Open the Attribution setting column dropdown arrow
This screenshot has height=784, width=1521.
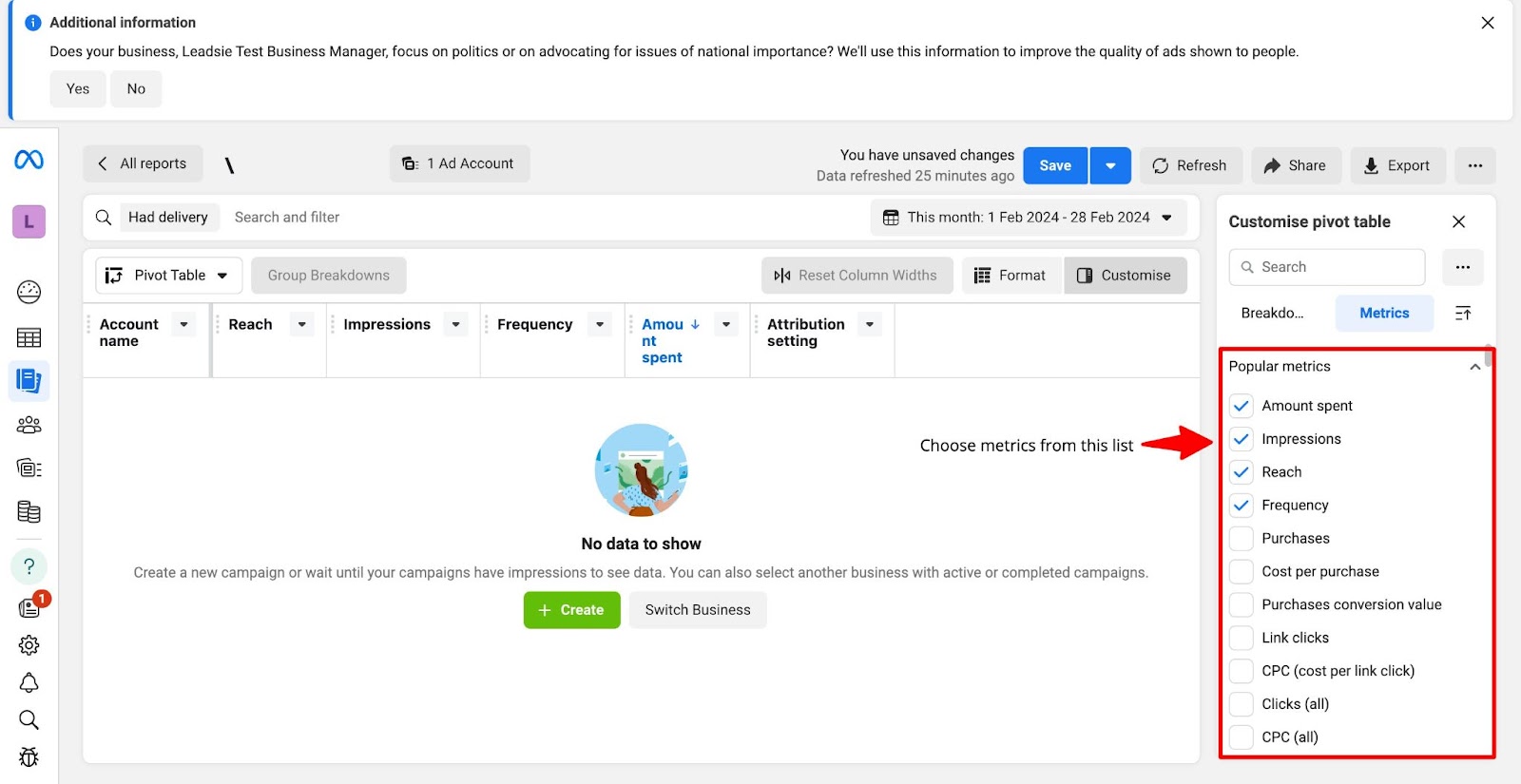870,325
